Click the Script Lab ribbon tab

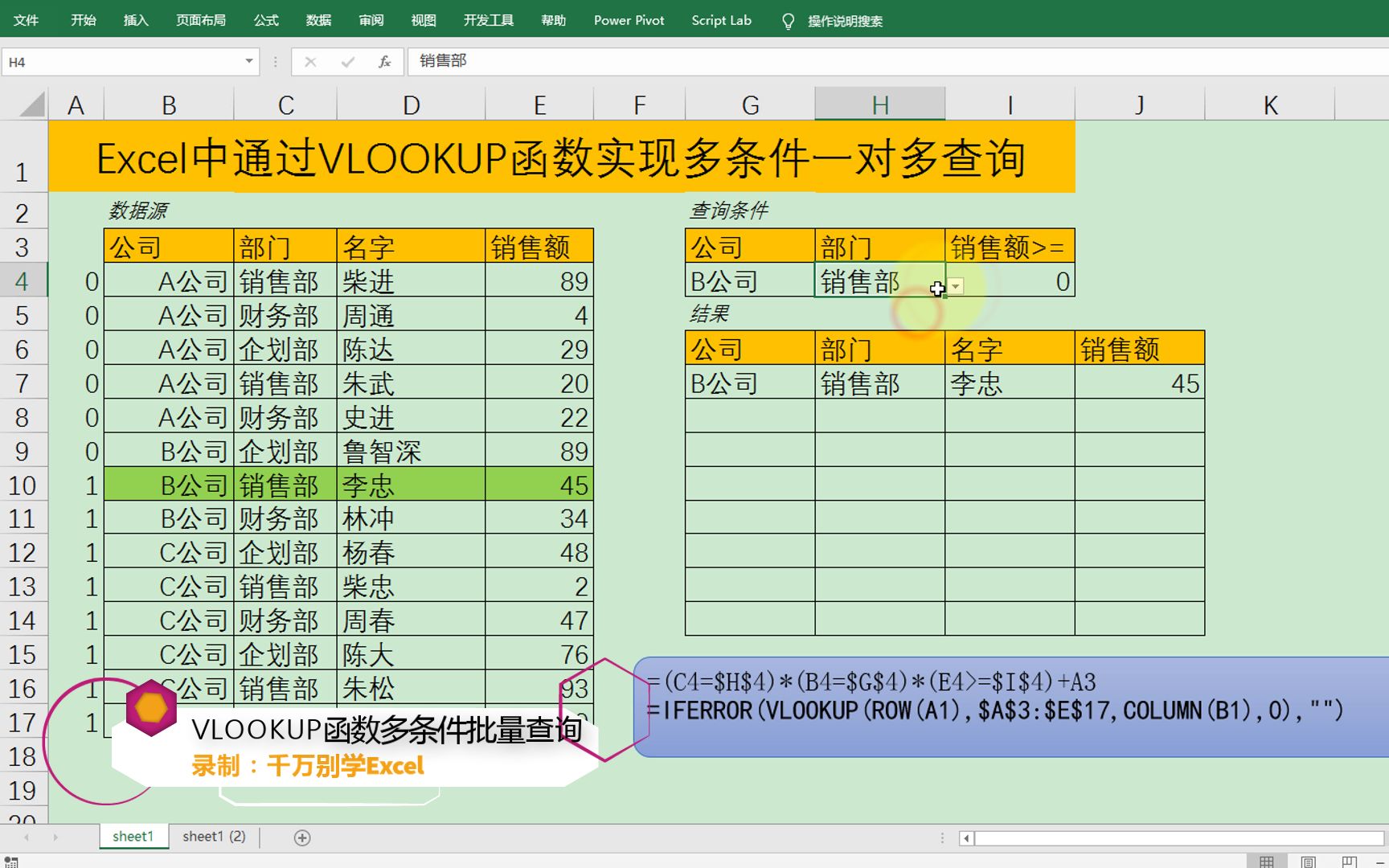(x=720, y=21)
